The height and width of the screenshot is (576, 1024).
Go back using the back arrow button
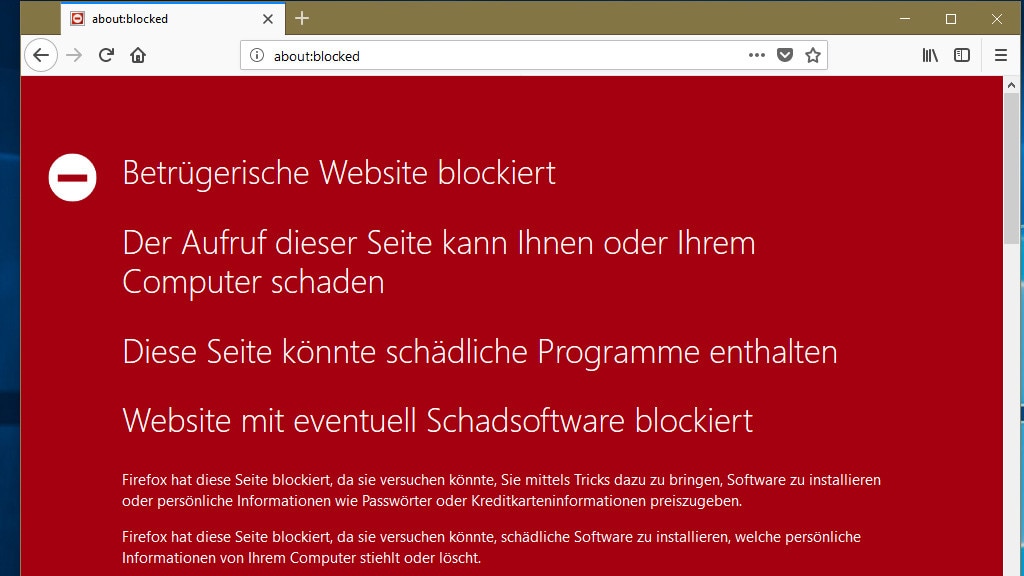tap(41, 56)
